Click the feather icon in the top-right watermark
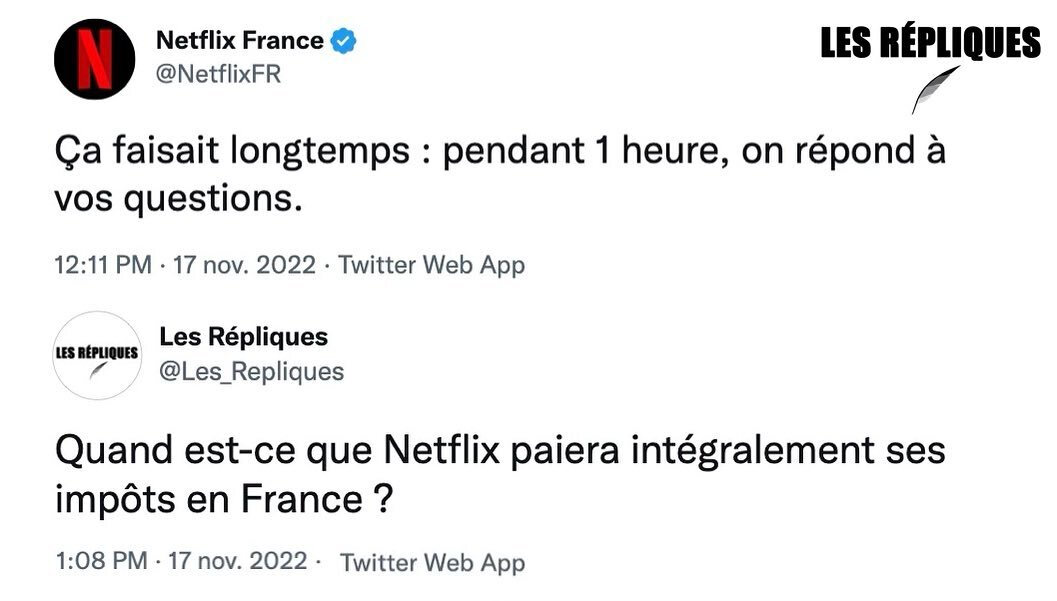 point(935,89)
